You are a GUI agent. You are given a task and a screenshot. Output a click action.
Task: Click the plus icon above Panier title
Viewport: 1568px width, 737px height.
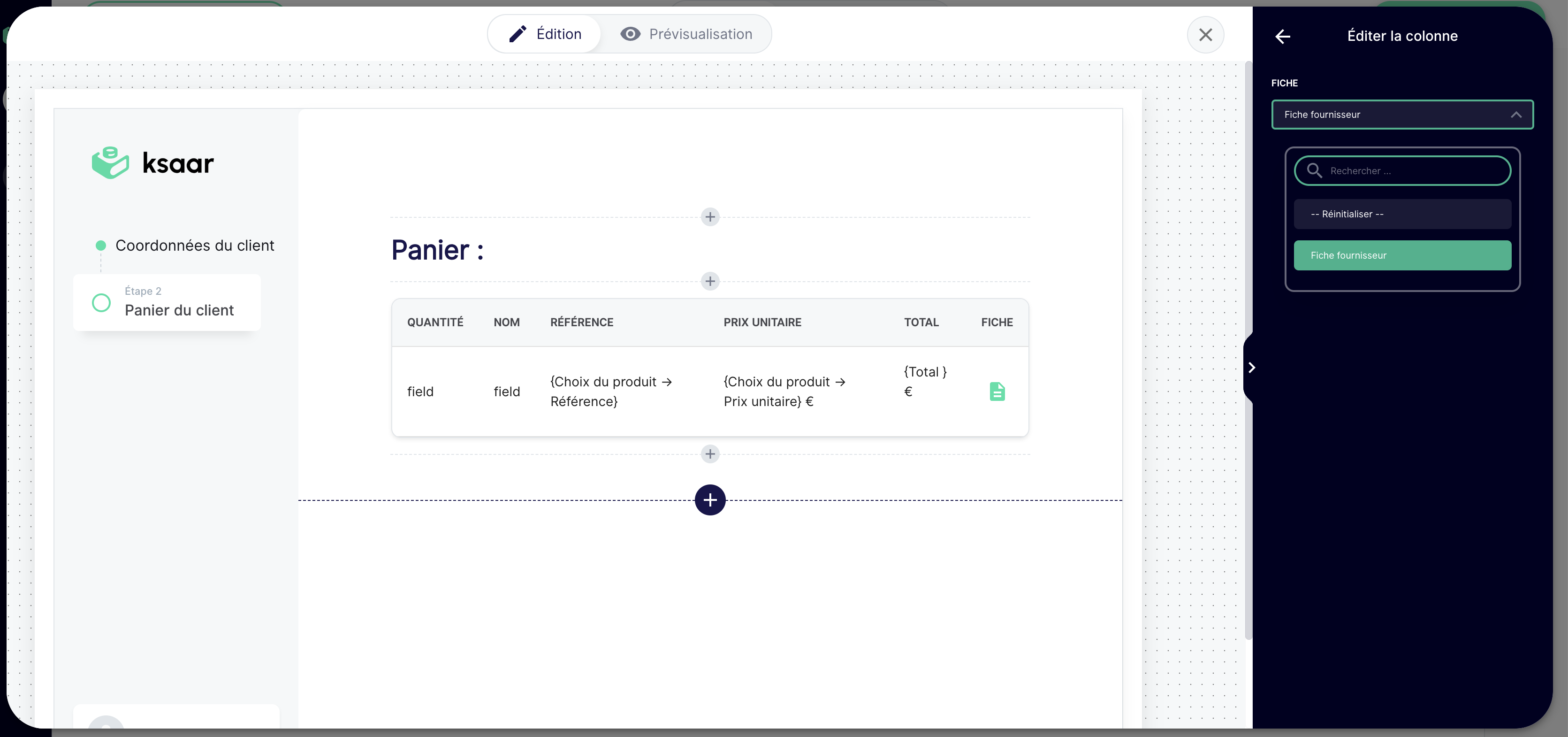pyautogui.click(x=710, y=217)
